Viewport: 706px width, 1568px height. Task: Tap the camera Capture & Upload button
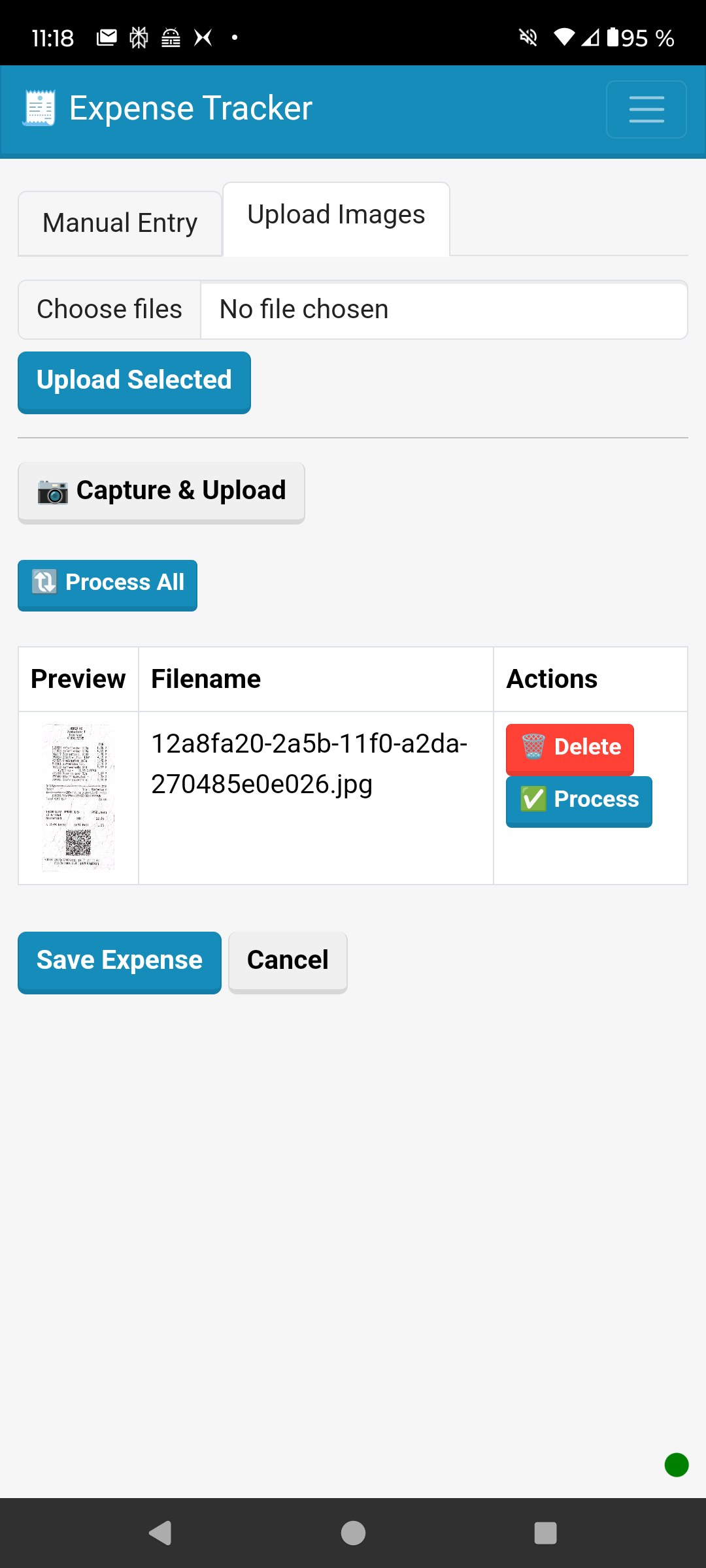[161, 491]
